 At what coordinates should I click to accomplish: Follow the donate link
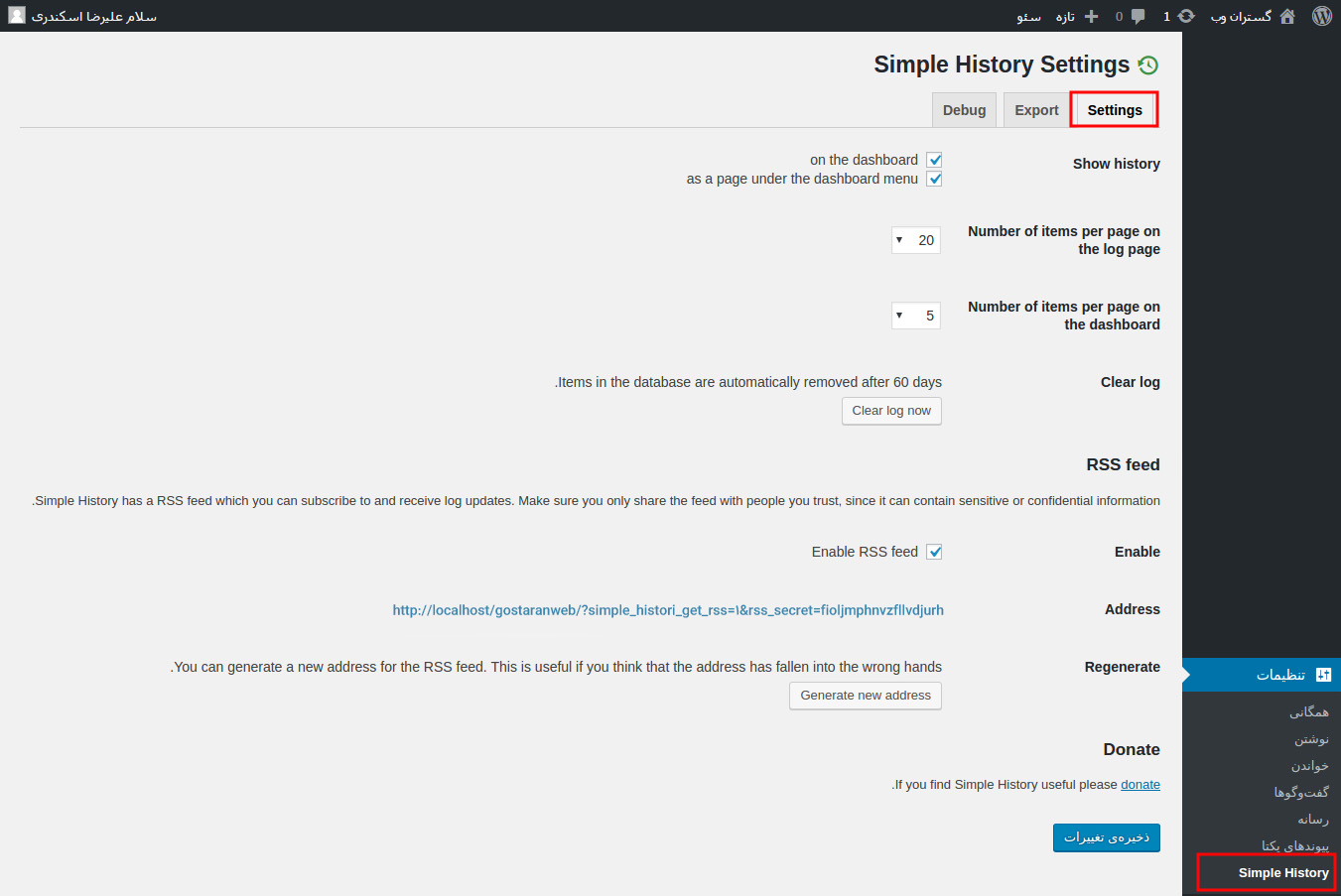coord(1140,784)
